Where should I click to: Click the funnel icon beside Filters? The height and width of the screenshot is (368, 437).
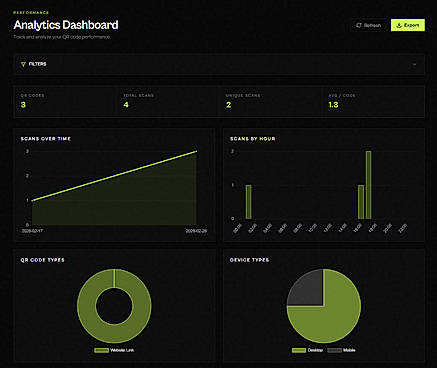pyautogui.click(x=23, y=64)
